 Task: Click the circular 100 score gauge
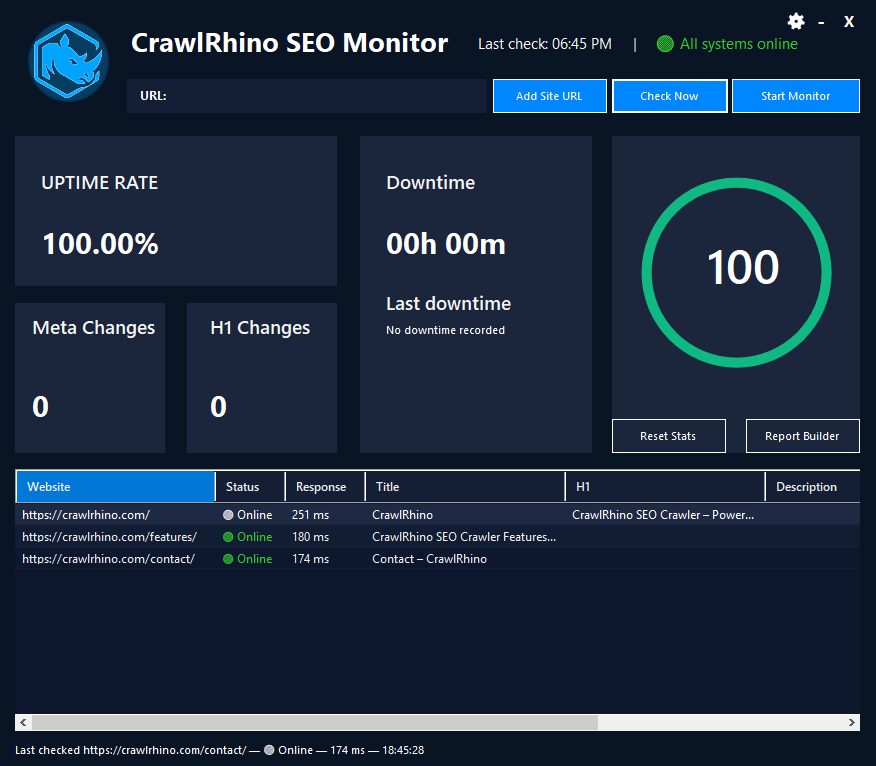click(736, 273)
